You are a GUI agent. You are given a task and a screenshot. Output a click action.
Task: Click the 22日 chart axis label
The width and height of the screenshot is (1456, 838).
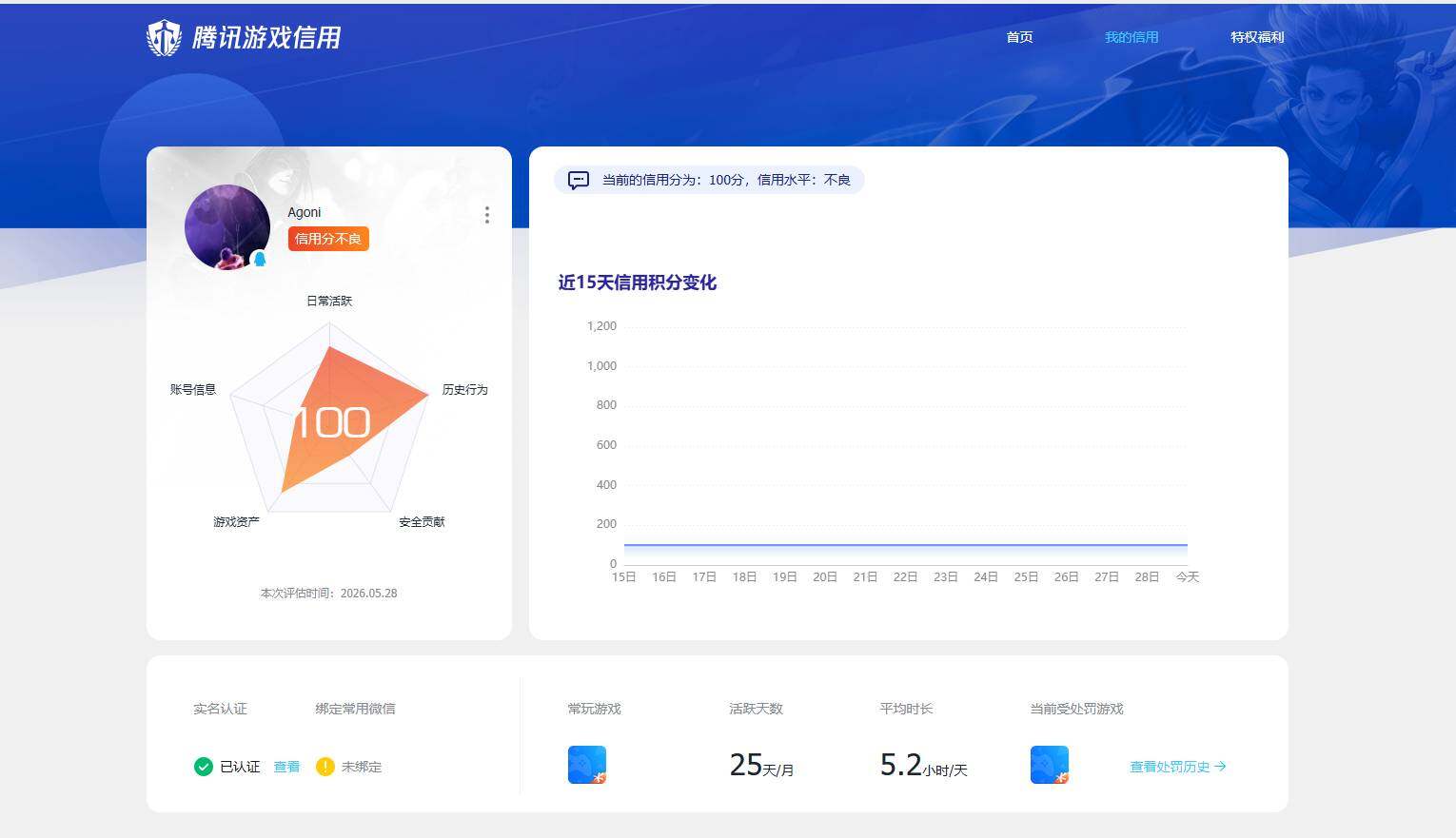click(905, 577)
